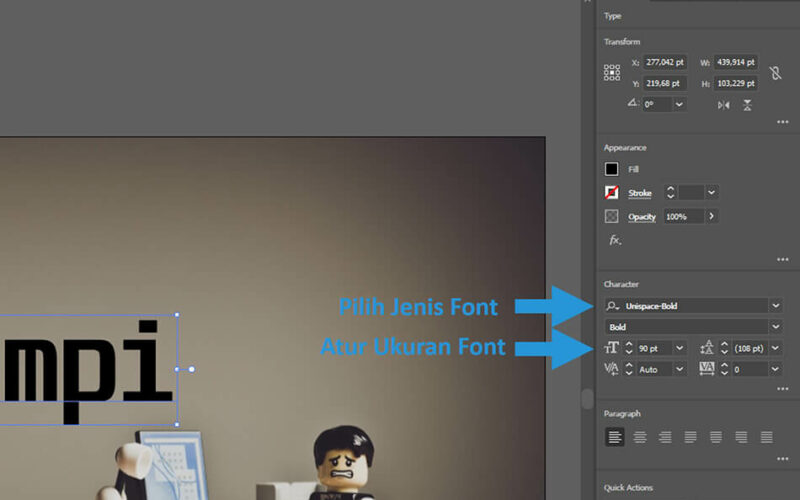The height and width of the screenshot is (500, 800).
Task: Select Align left paragraph
Action: pyautogui.click(x=615, y=437)
